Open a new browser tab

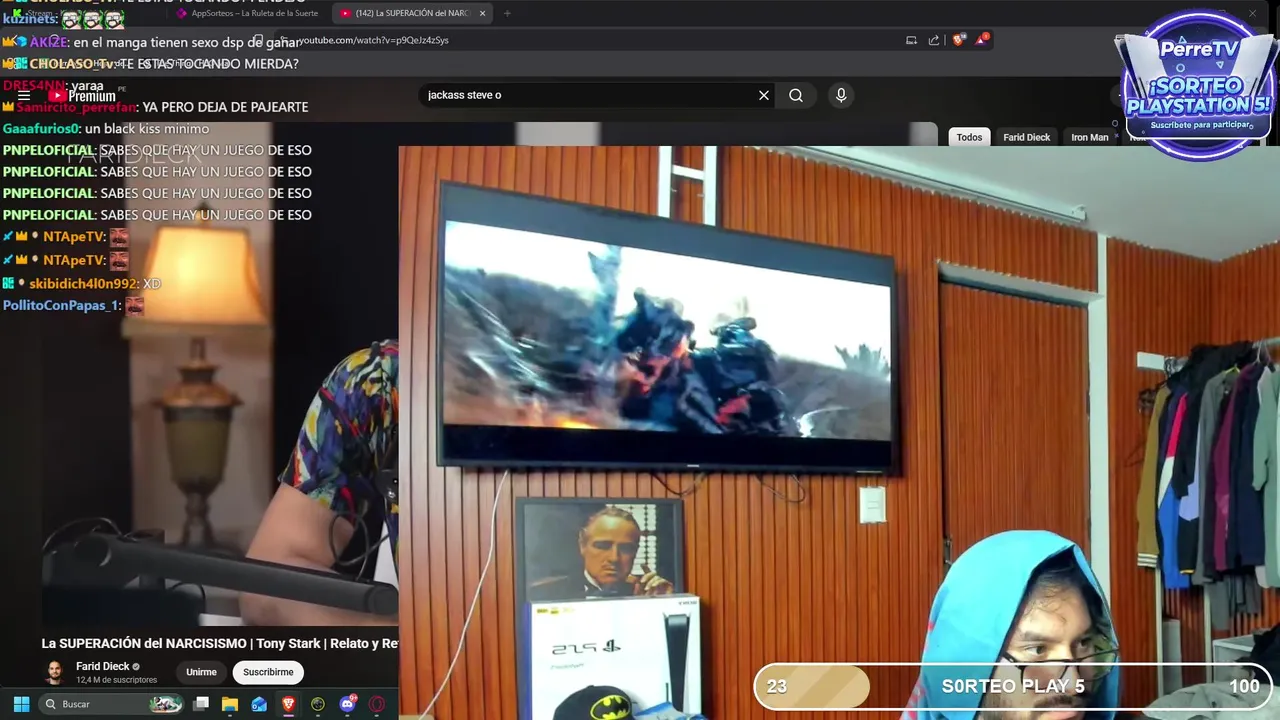coord(507,13)
